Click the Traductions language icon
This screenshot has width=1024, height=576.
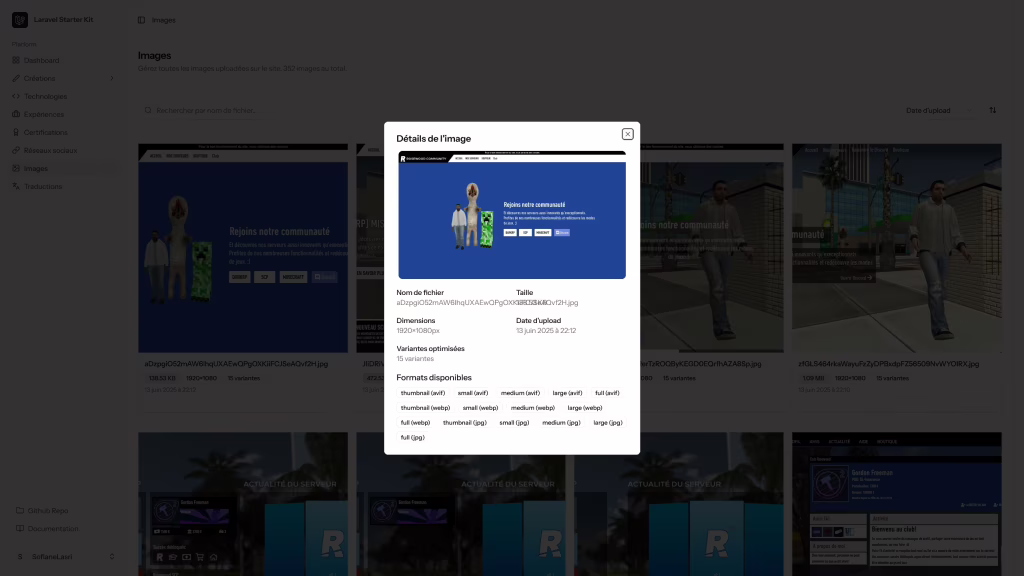pyautogui.click(x=16, y=186)
